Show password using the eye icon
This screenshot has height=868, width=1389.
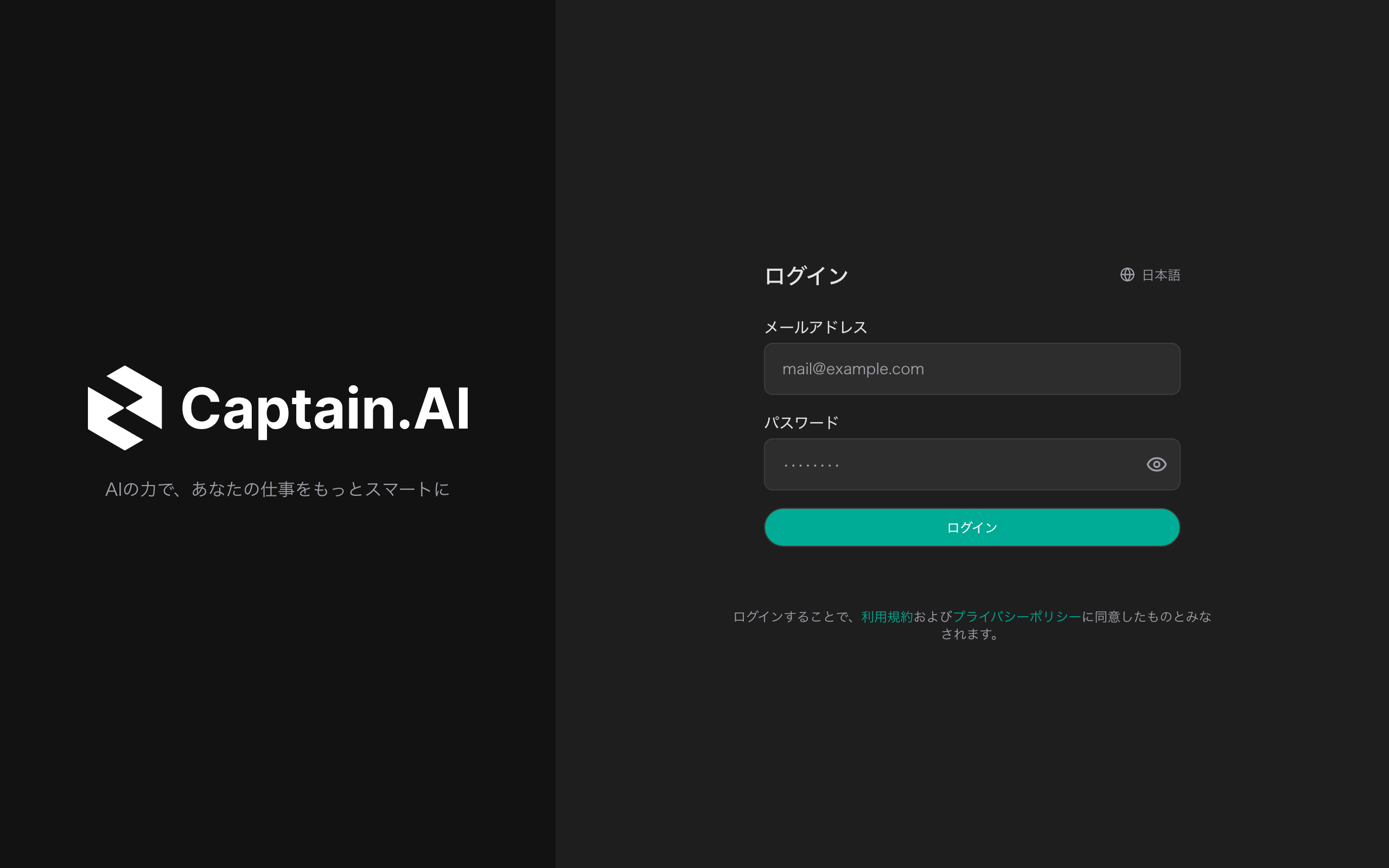(x=1156, y=464)
